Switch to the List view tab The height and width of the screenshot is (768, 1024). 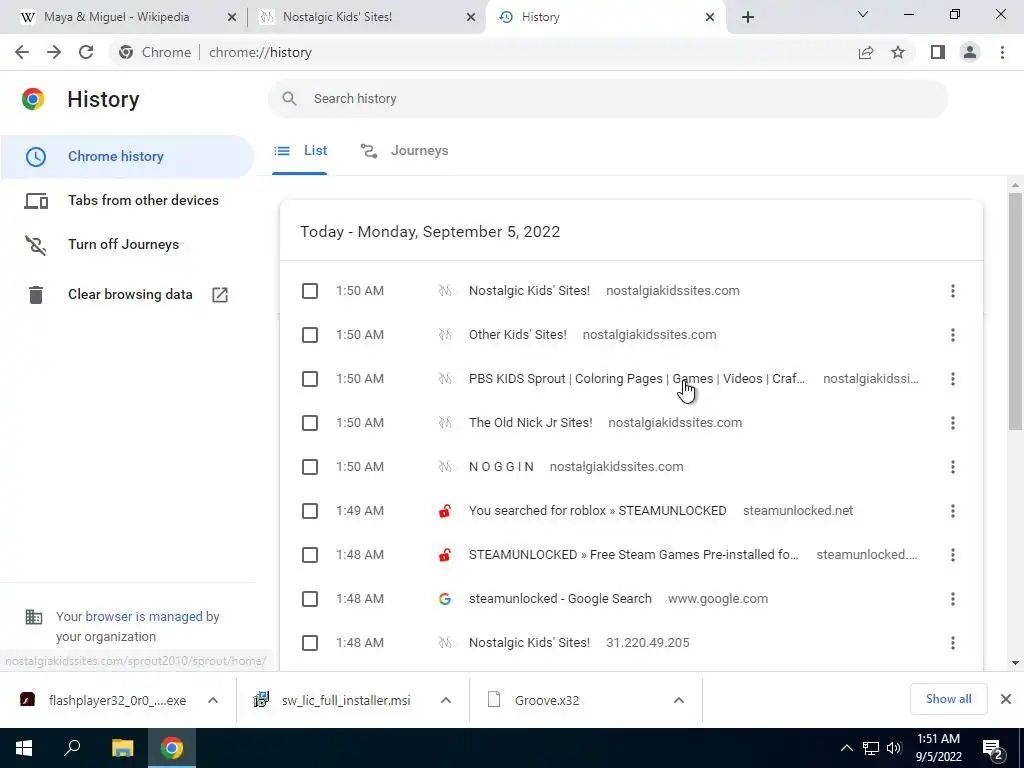point(300,151)
